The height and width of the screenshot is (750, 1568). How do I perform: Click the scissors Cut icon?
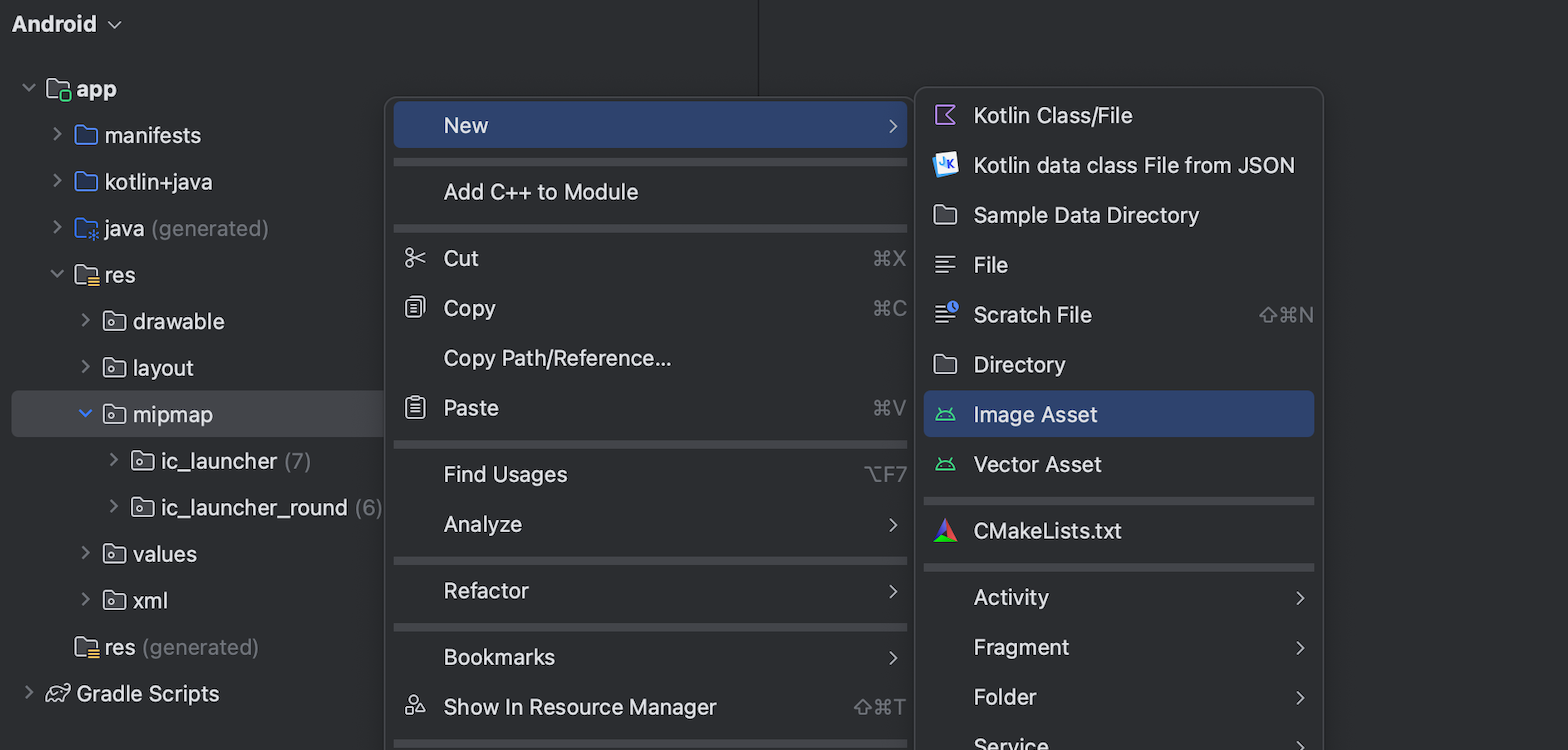coord(415,258)
